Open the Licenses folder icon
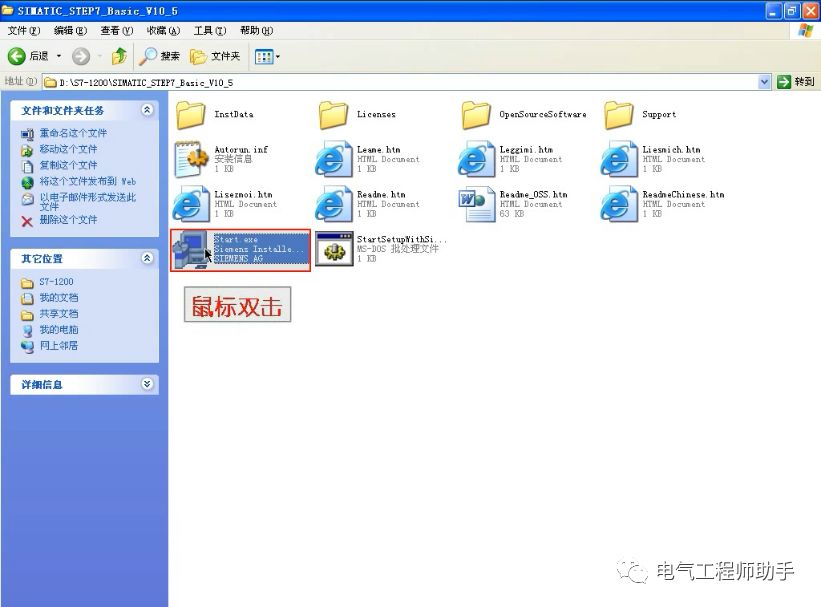Screen dimensions: 821x607 333,115
